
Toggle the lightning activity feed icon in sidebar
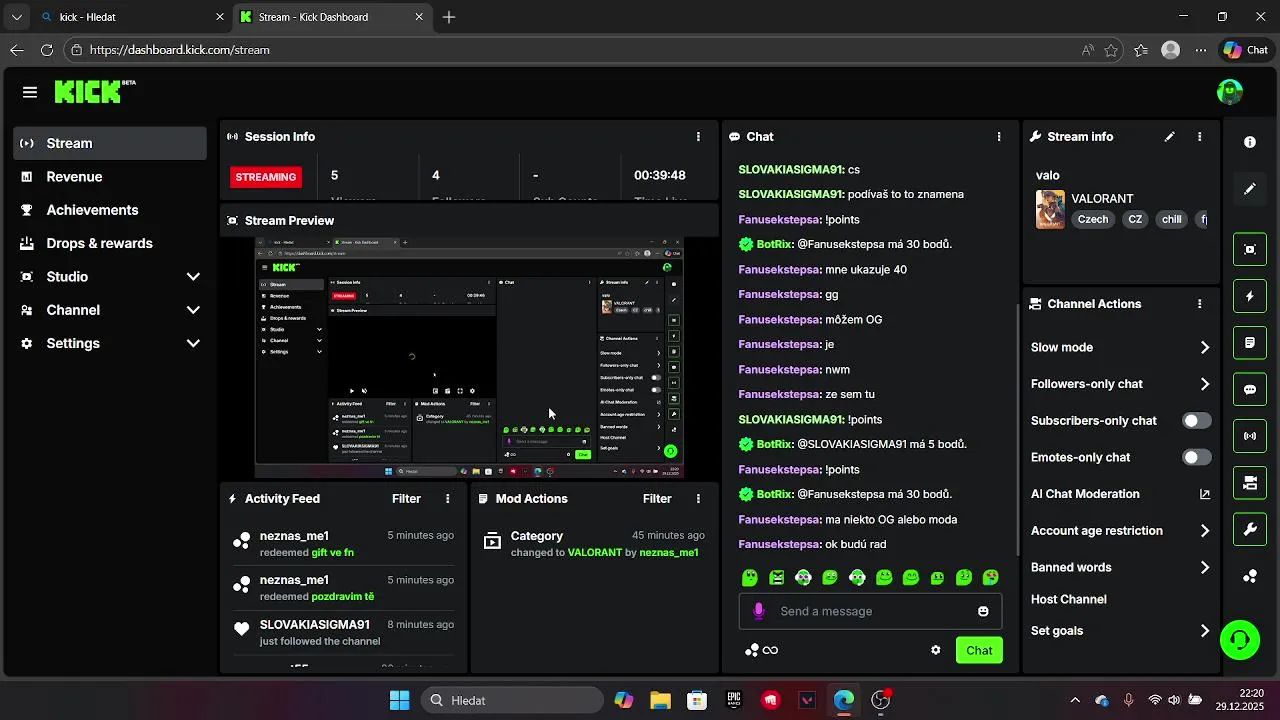1250,296
